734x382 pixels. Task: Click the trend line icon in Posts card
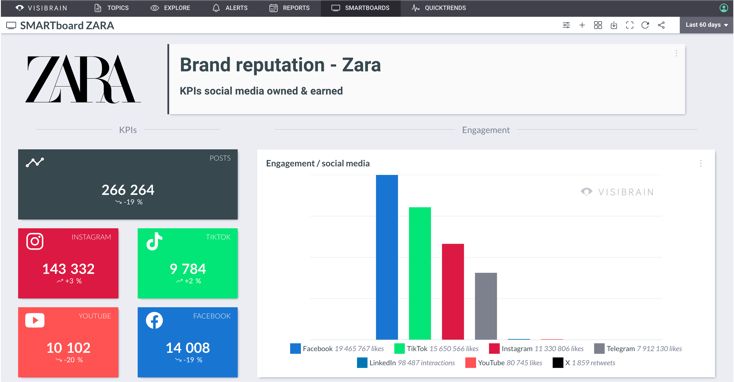click(35, 162)
